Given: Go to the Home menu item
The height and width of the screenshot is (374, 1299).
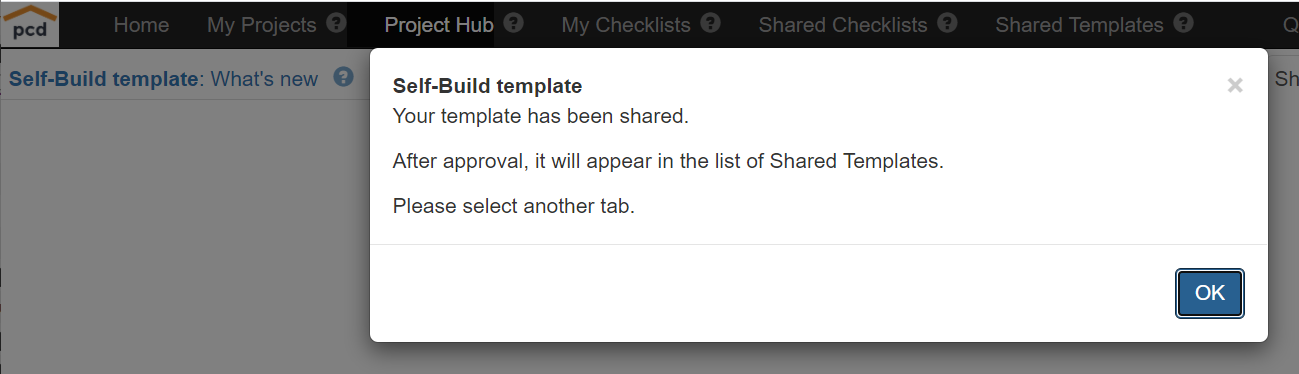Looking at the screenshot, I should tap(141, 25).
